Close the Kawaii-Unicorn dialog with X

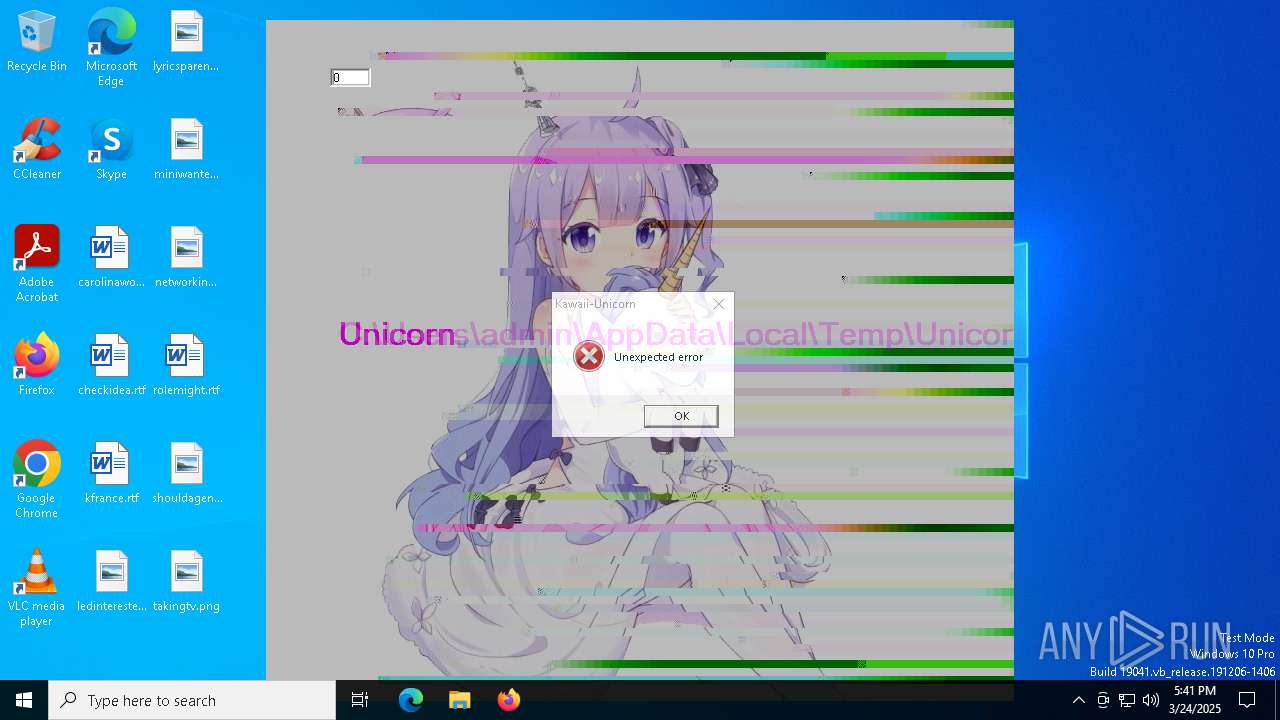click(718, 304)
